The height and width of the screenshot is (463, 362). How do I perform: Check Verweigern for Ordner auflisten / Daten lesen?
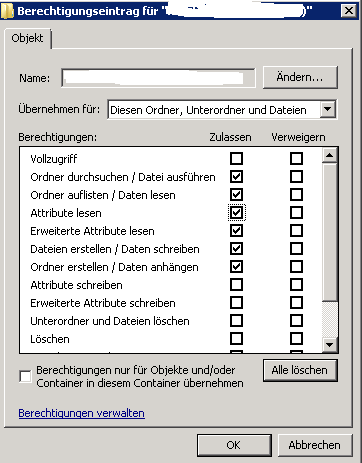coord(296,195)
